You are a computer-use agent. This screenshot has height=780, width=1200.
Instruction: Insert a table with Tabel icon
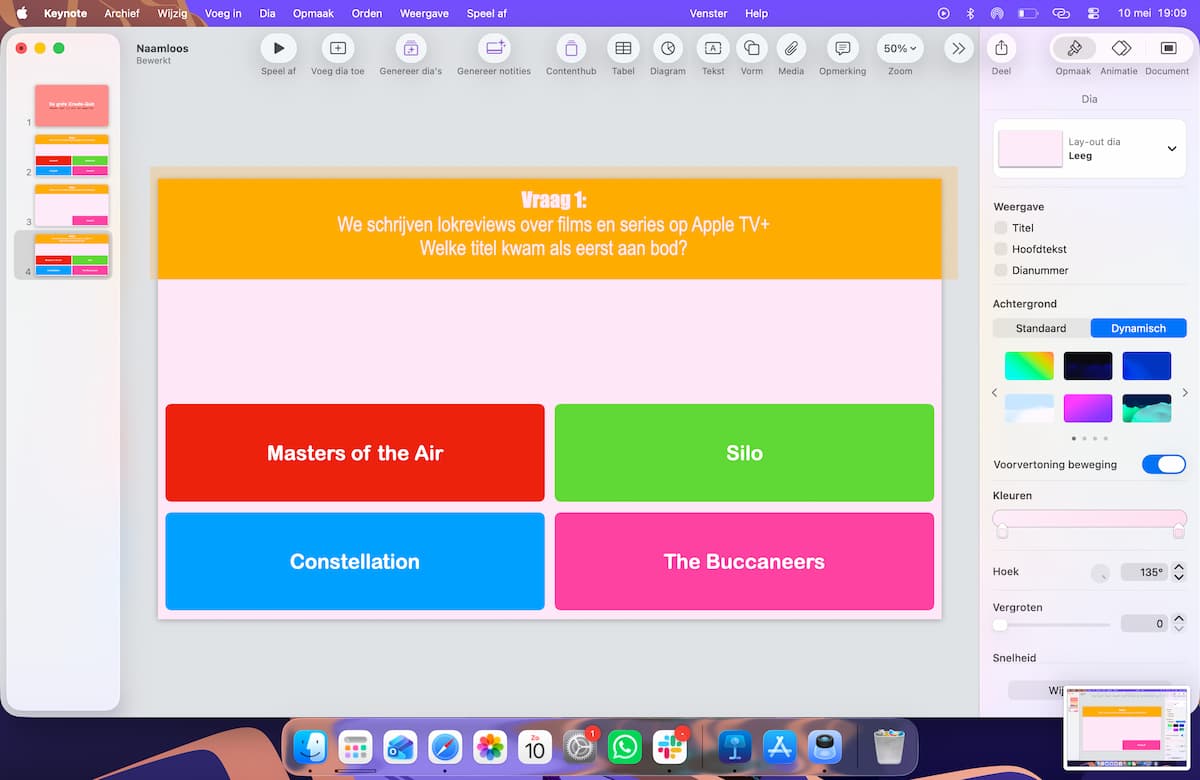(623, 48)
